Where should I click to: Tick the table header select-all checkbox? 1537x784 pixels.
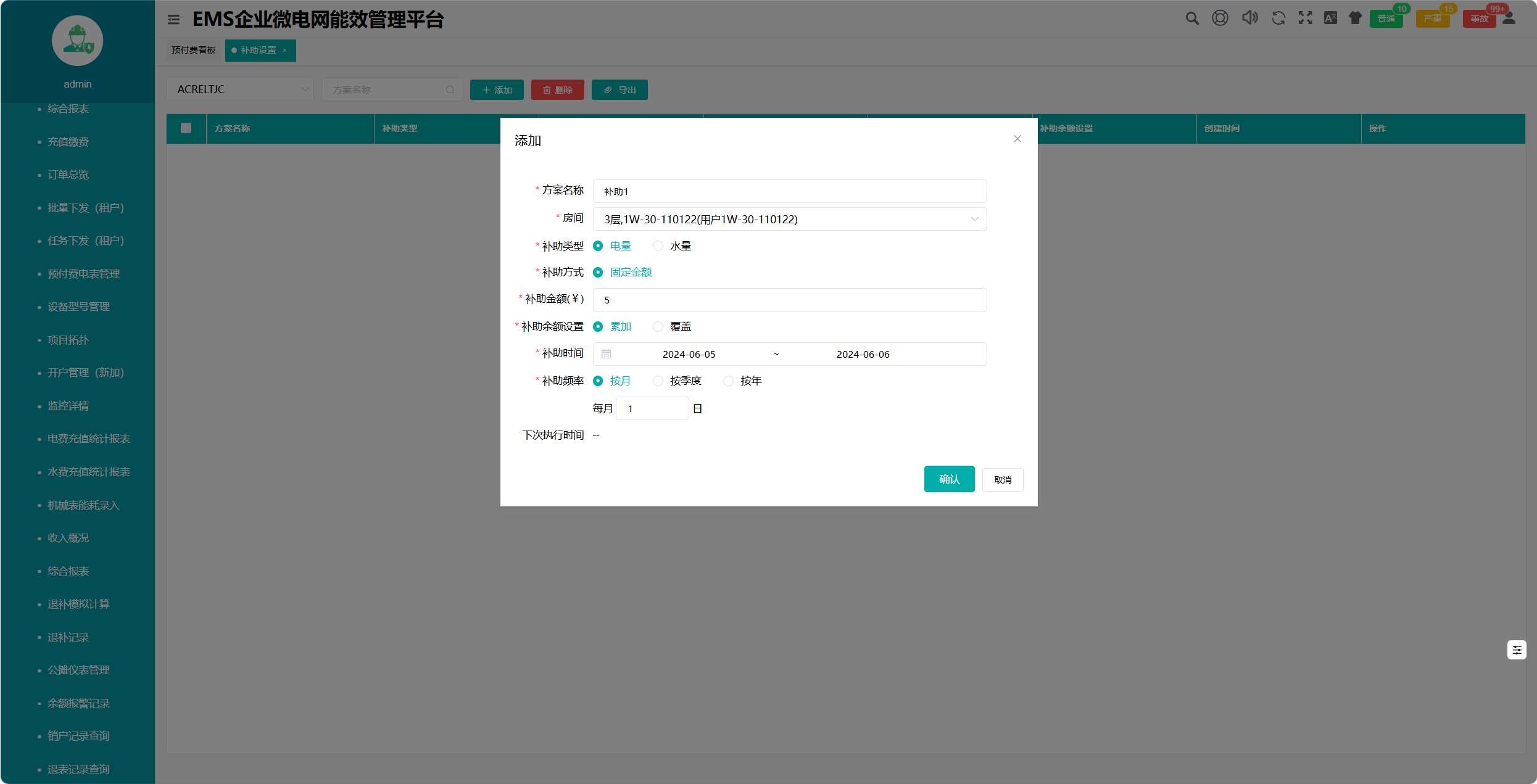186,128
